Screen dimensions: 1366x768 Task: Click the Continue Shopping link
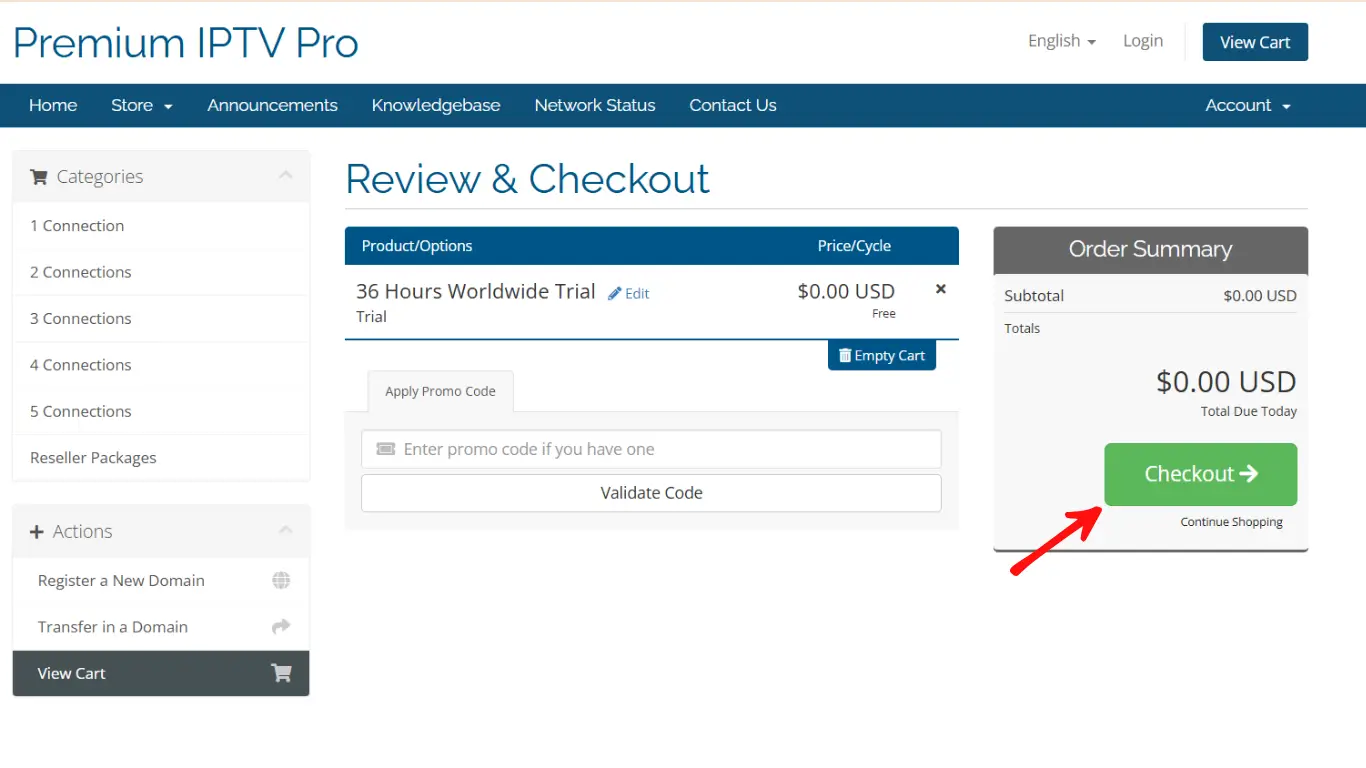click(x=1231, y=521)
